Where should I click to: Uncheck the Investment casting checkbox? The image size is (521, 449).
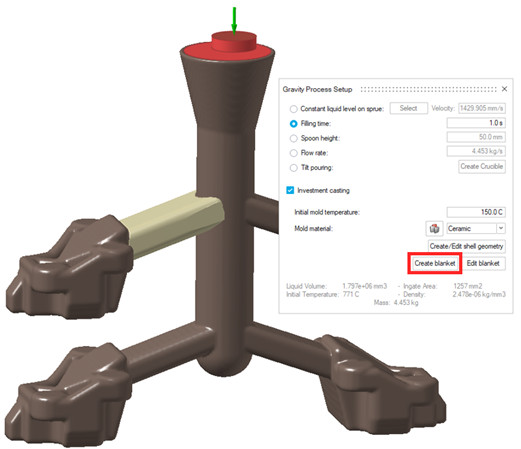click(290, 190)
